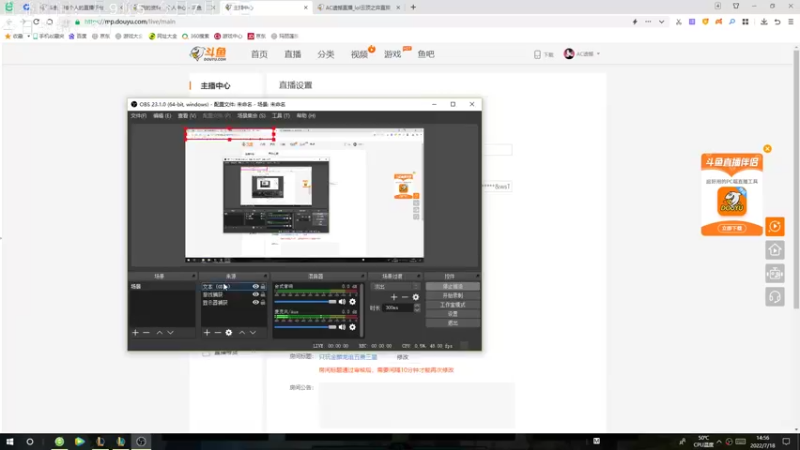Mute the desktop audio speaker icon

[342, 302]
